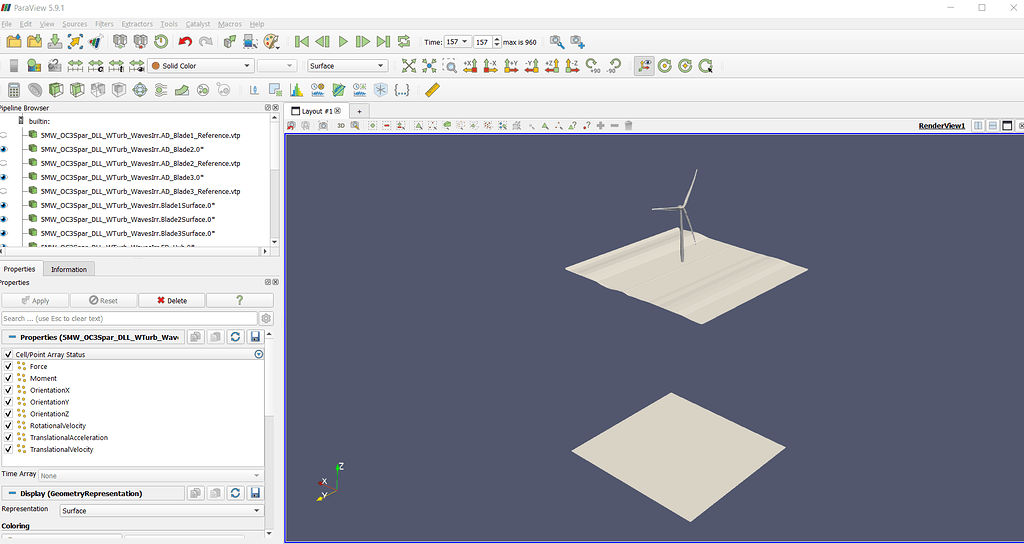Click the properties search input field
Image resolution: width=1024 pixels, height=544 pixels.
[129, 318]
